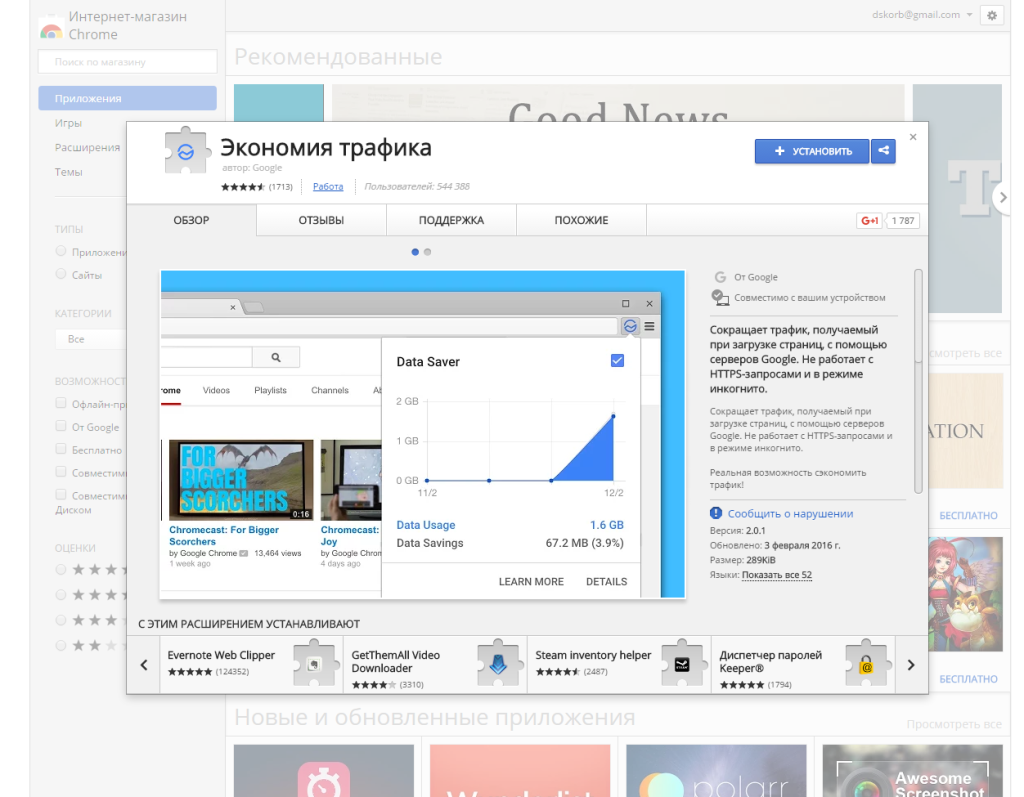Click the hamburger menu in the screenshot
The height and width of the screenshot is (797, 1024).
(x=649, y=326)
